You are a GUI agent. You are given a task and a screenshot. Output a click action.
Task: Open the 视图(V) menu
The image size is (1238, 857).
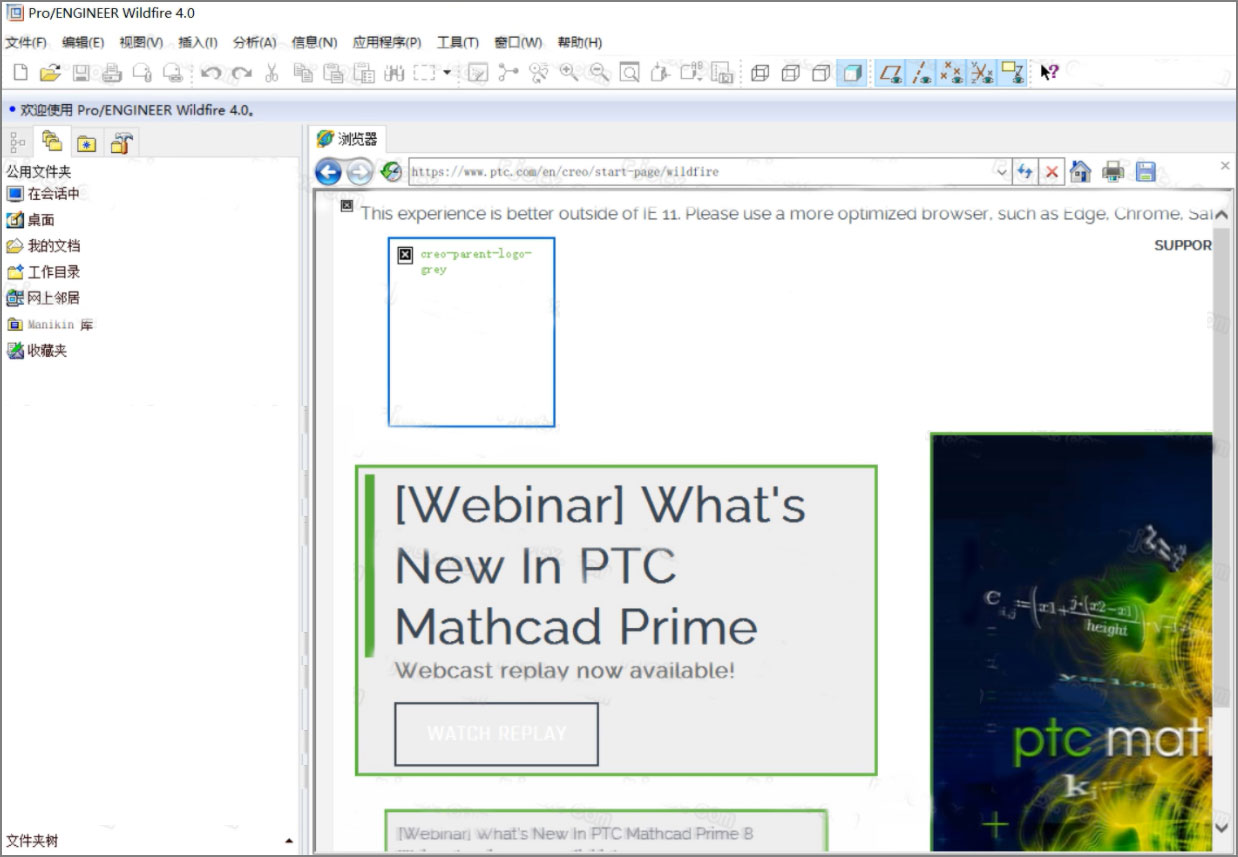[141, 42]
